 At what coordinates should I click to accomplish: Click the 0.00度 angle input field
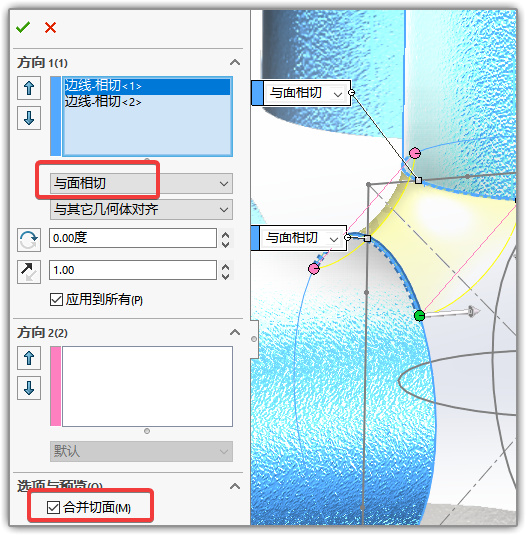pyautogui.click(x=133, y=238)
